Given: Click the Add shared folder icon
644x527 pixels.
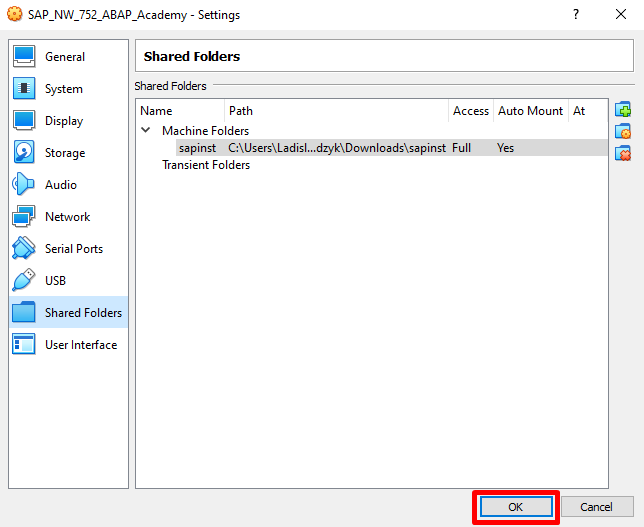Looking at the screenshot, I should point(623,110).
